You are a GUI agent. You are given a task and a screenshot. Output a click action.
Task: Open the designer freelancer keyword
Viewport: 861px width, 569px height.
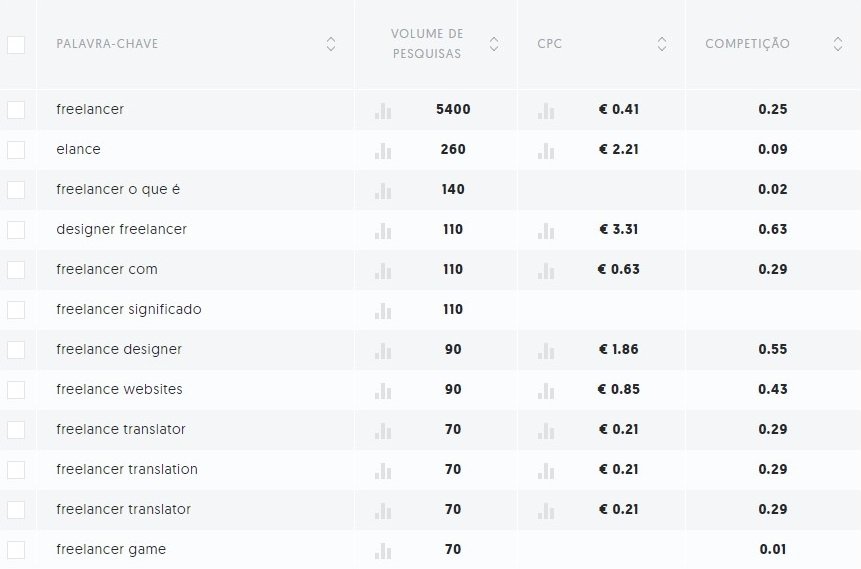click(x=121, y=229)
